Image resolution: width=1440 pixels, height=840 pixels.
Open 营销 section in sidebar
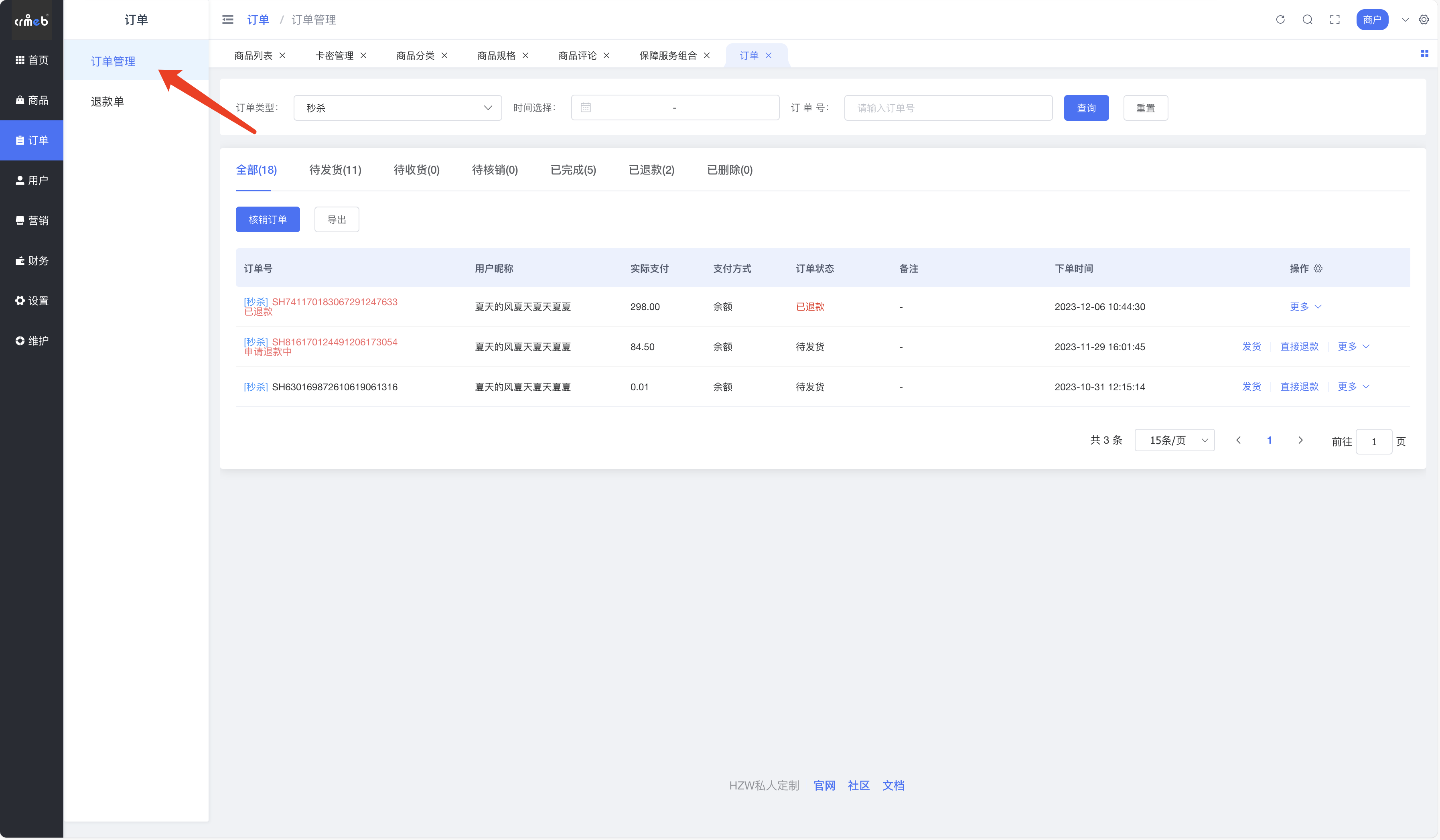tap(31, 220)
